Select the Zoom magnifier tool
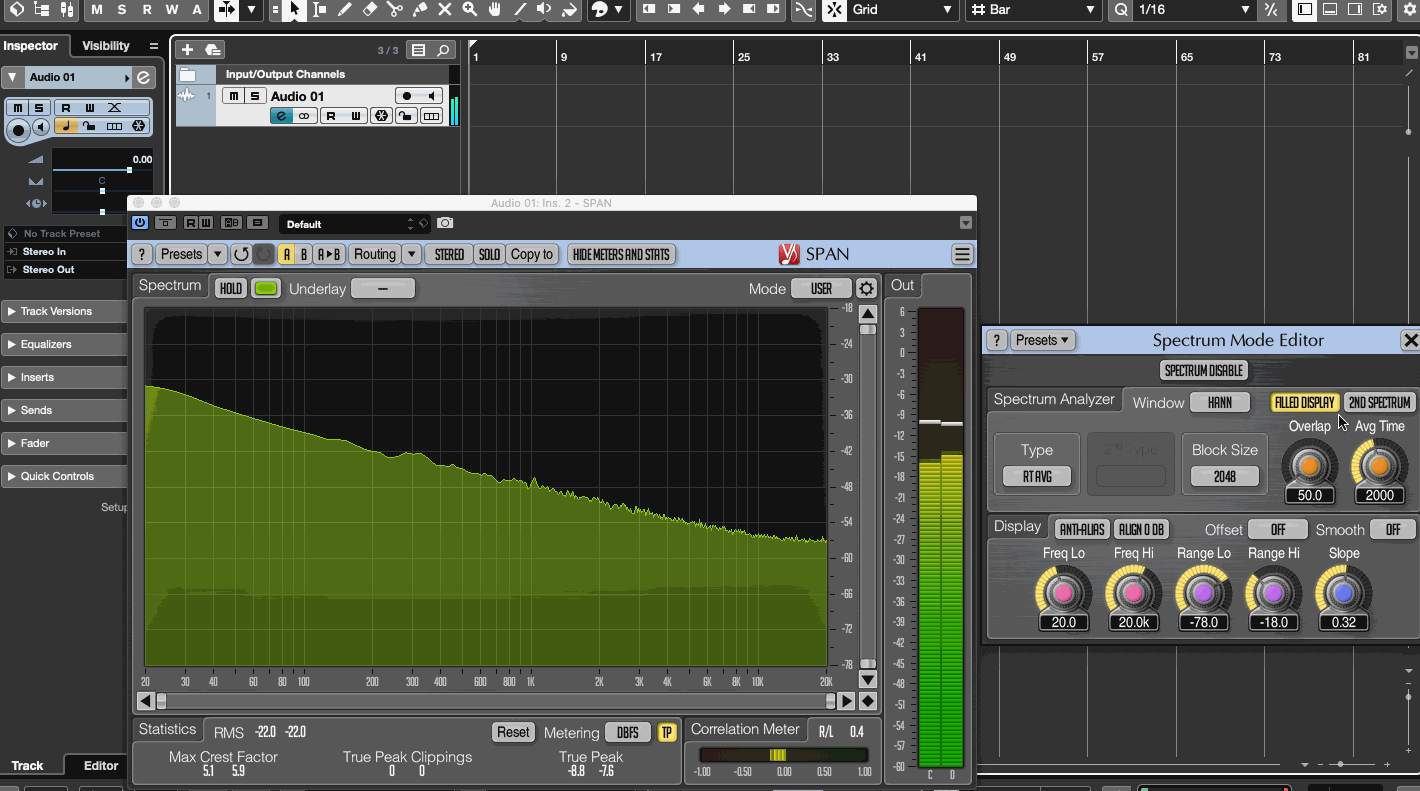This screenshot has width=1420, height=791. click(469, 10)
